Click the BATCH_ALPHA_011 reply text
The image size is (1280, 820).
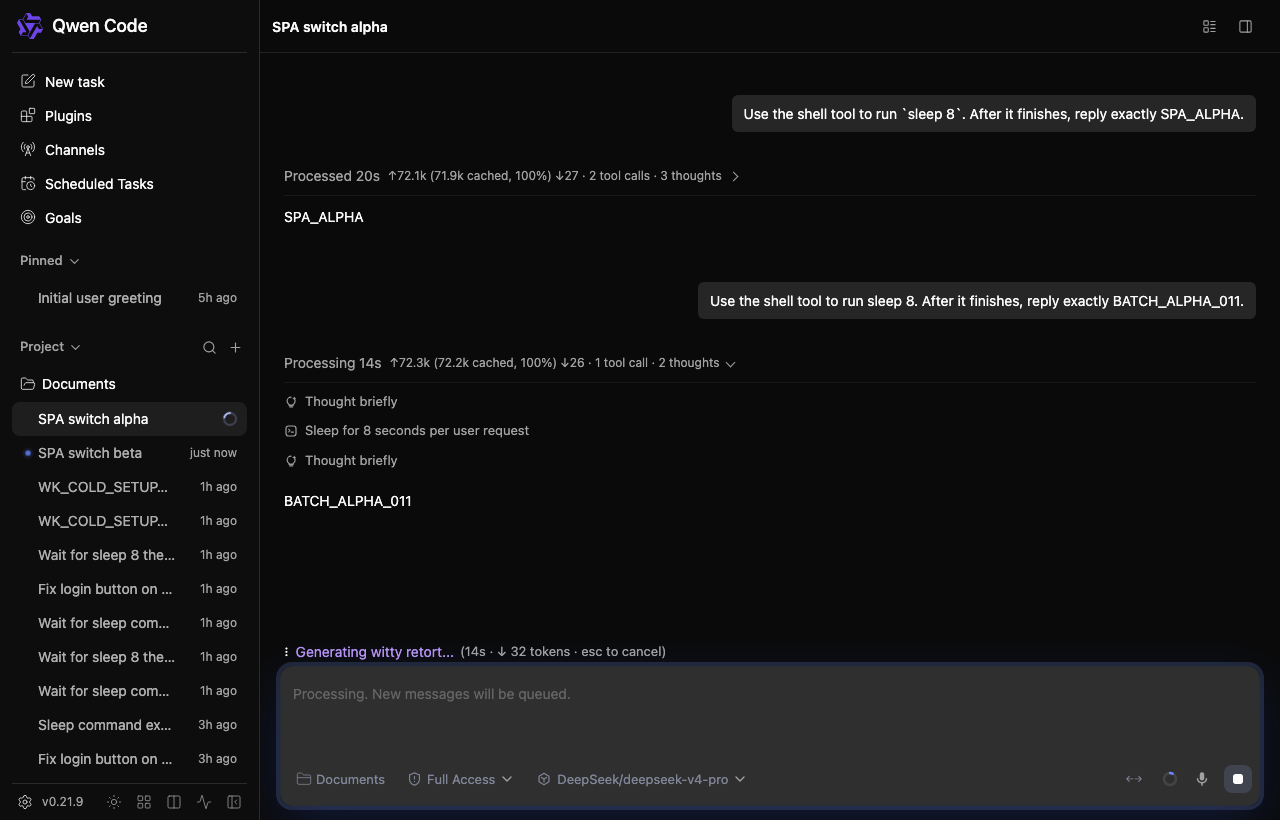(348, 501)
